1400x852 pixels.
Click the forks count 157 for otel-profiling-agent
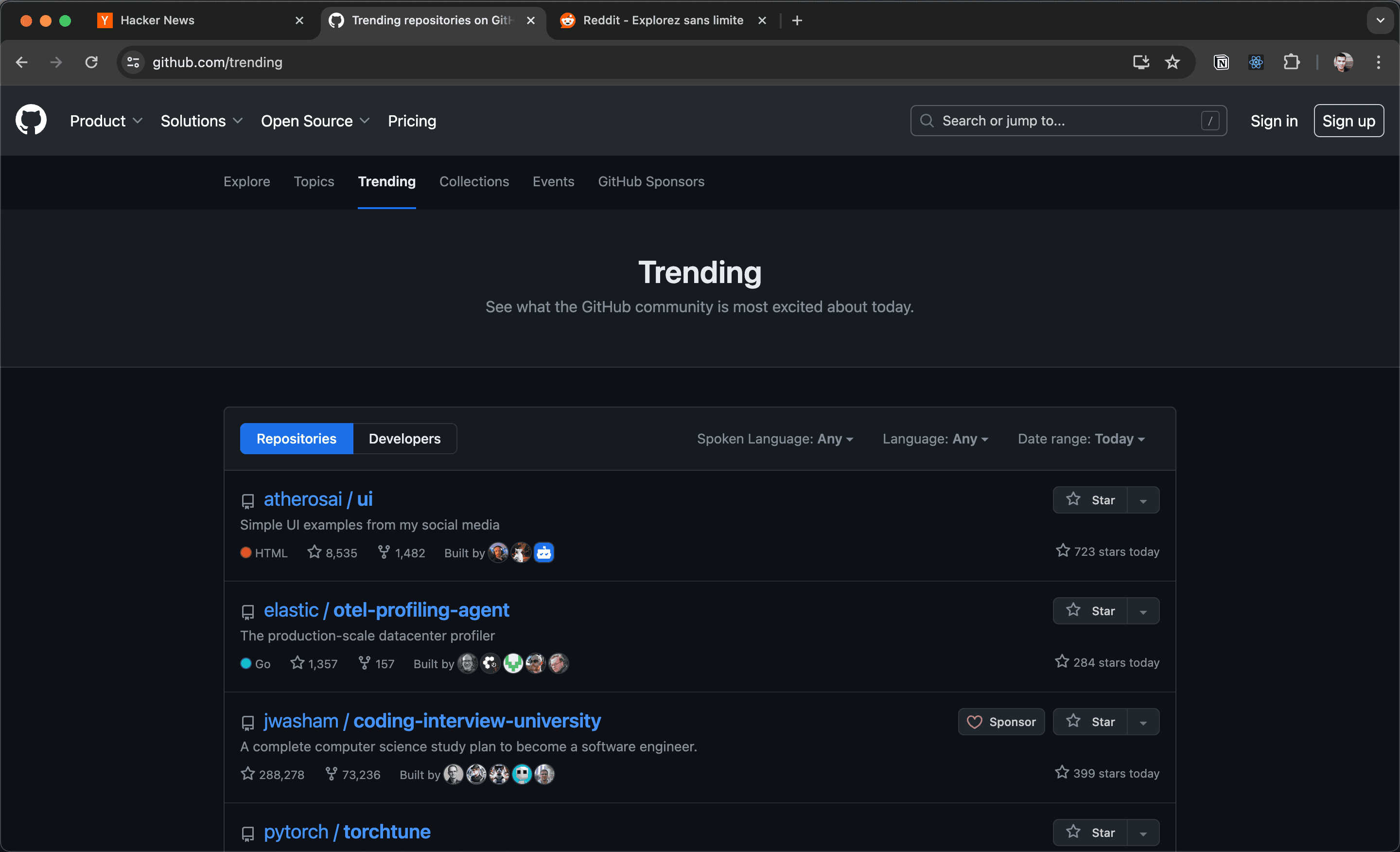[377, 663]
